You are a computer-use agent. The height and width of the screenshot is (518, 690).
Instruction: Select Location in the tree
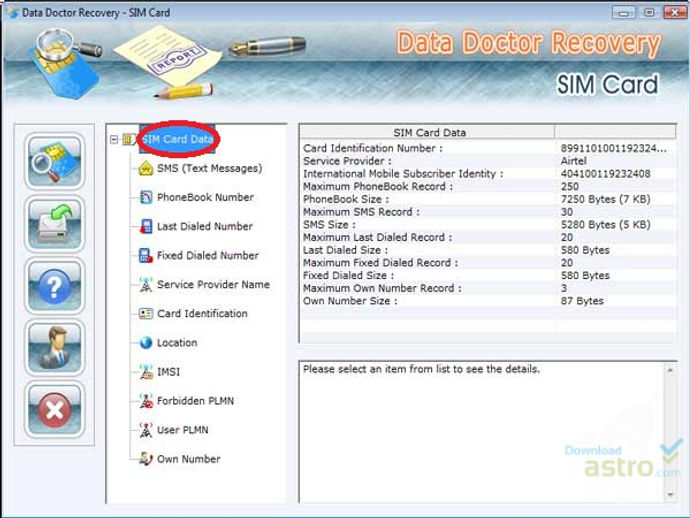click(177, 342)
